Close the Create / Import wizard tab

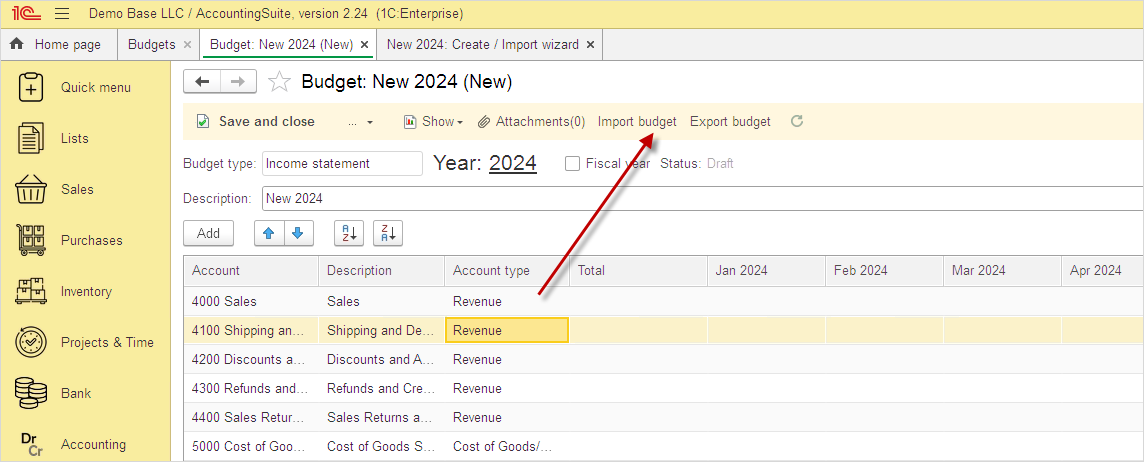(590, 45)
